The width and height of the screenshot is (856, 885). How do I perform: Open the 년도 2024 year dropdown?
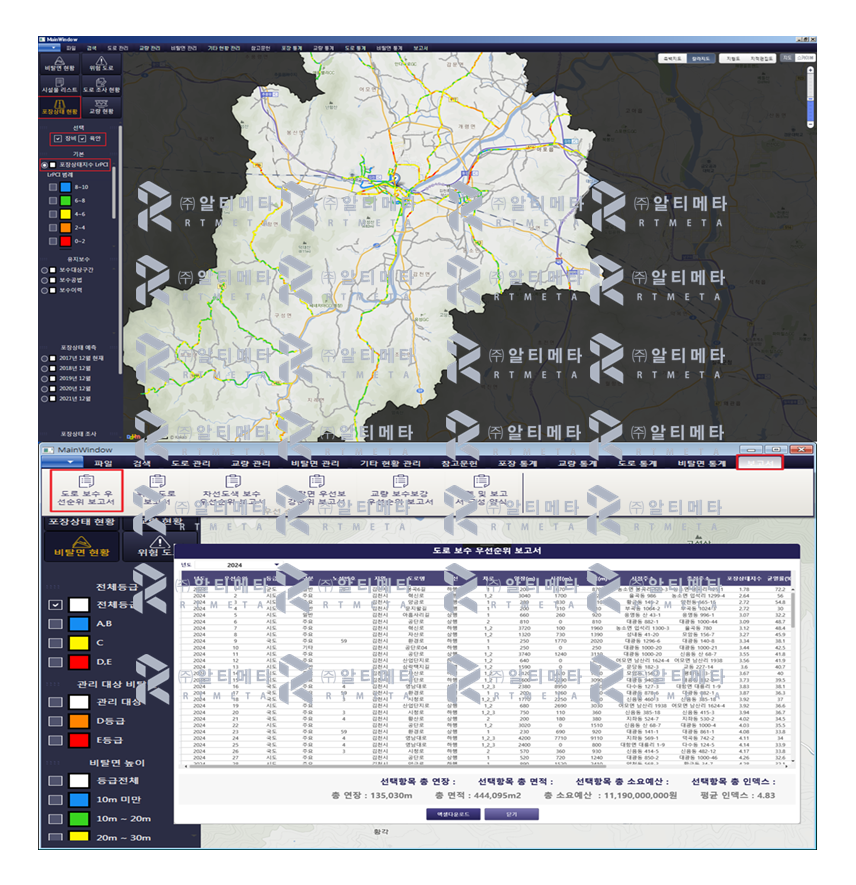[240, 565]
